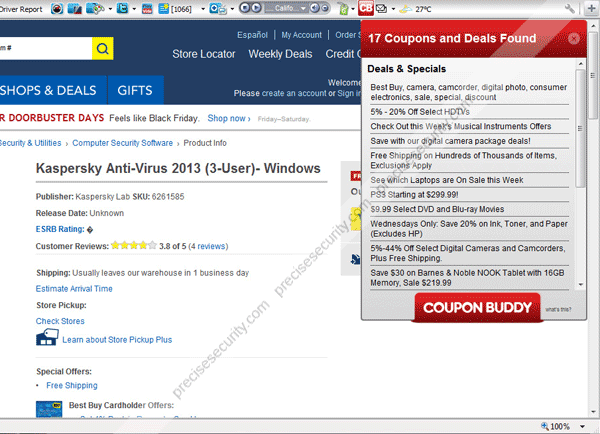Expand the shopping tag dropdown arrow
600x434 pixels.
coord(353,9)
